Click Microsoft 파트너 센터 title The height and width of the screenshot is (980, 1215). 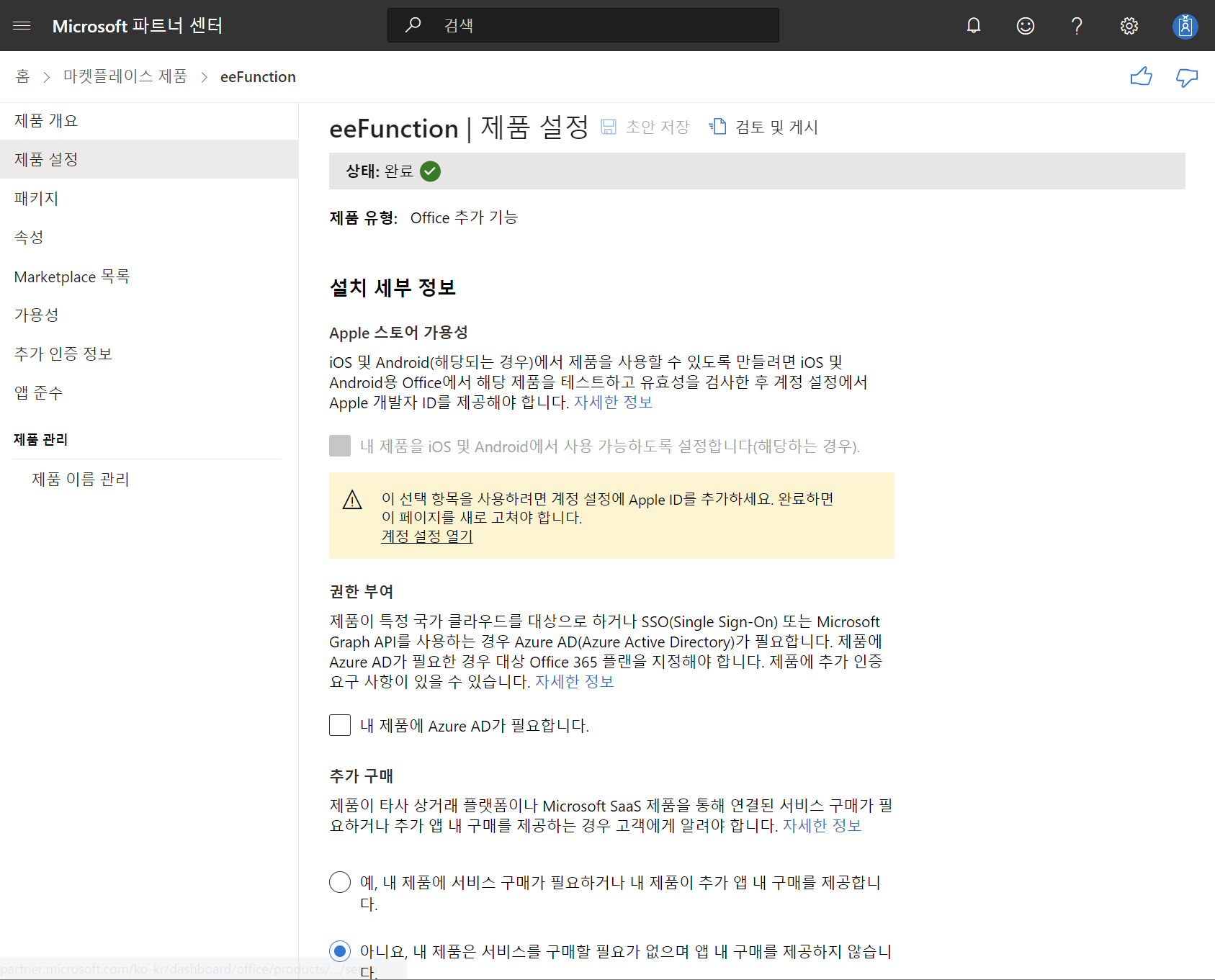click(x=138, y=26)
